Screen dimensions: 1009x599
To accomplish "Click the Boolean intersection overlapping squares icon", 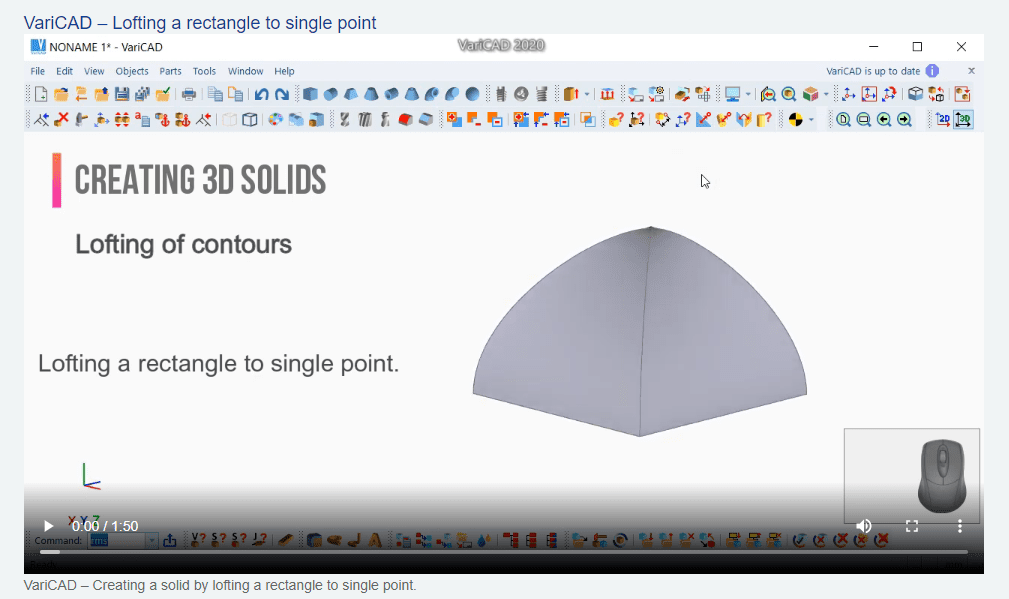I will tap(588, 120).
